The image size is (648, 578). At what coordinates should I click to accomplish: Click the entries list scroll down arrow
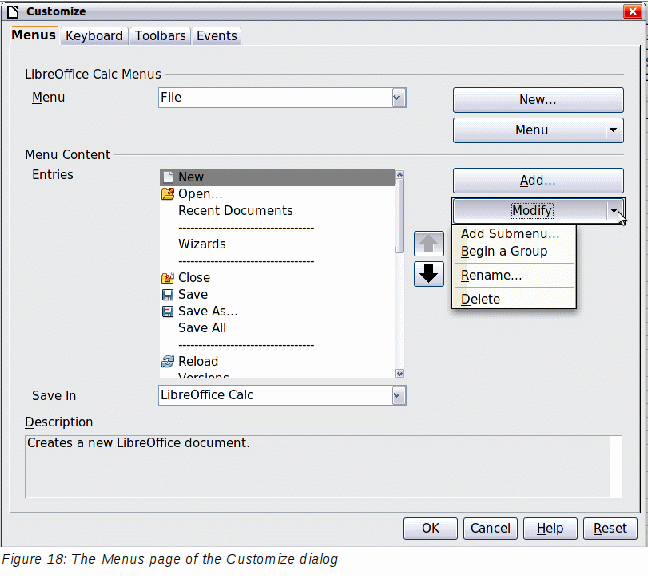tap(399, 374)
